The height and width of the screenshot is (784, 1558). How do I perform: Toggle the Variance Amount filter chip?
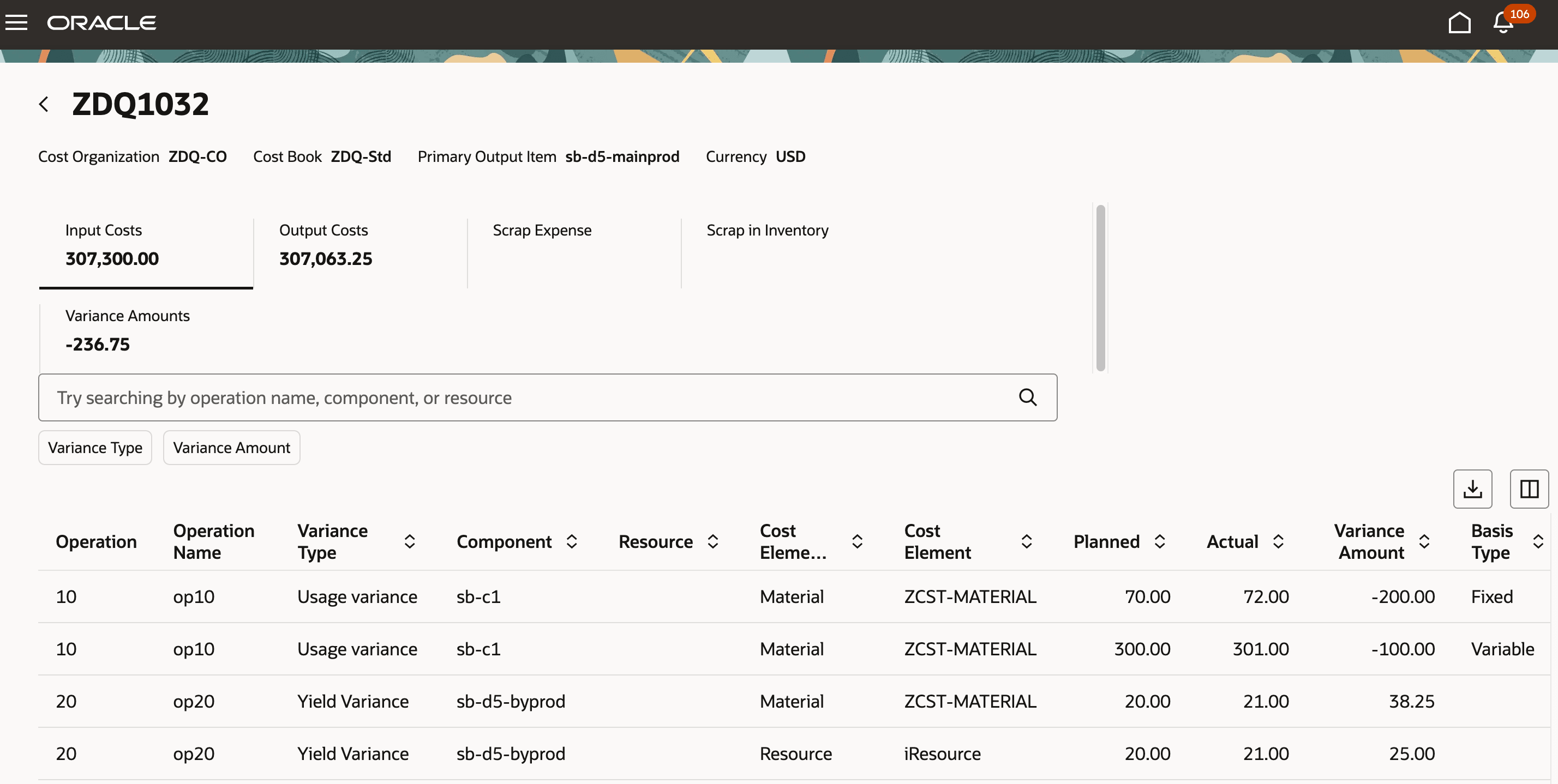tap(232, 447)
